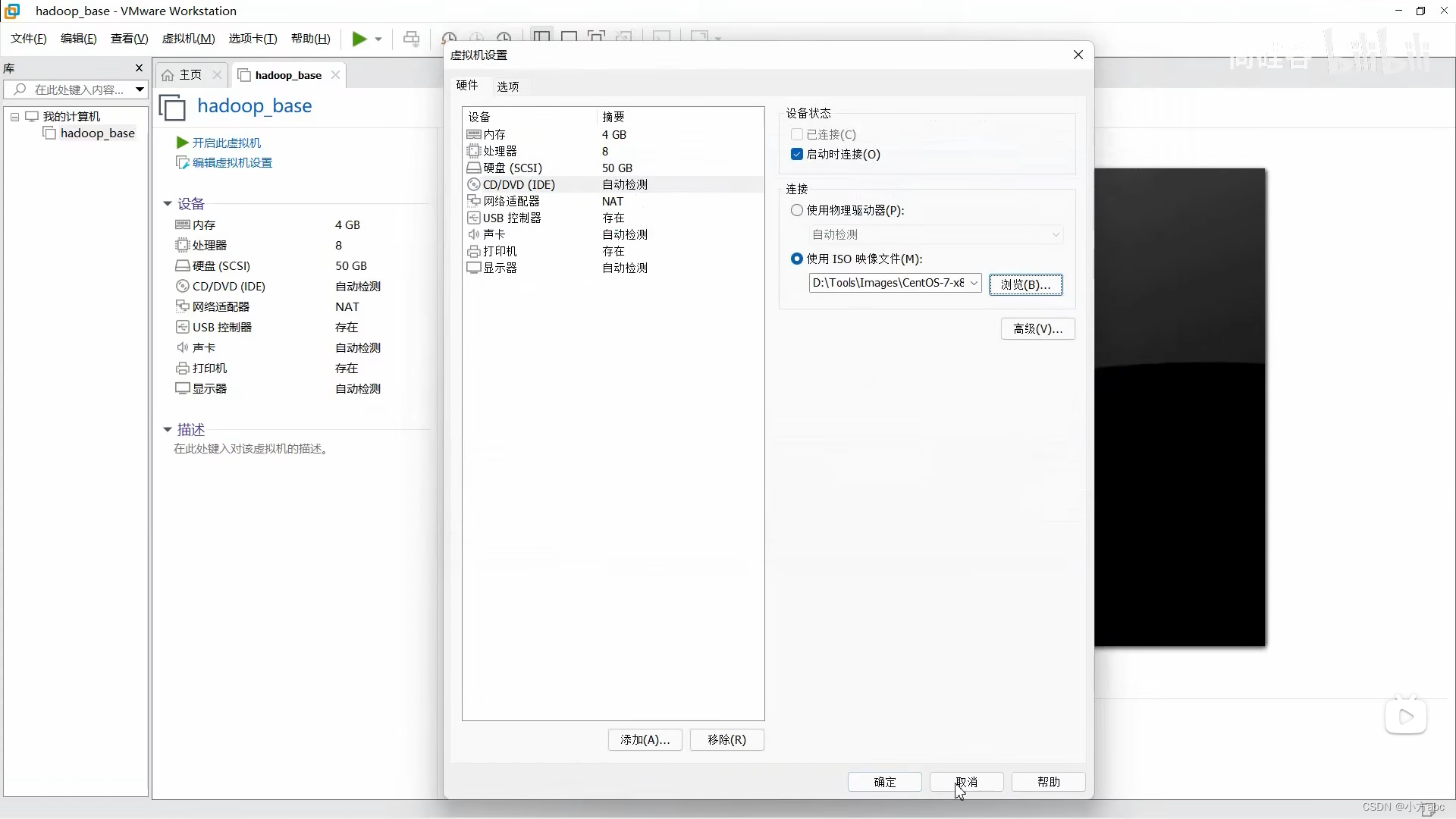Click the 开启此虚拟机 link
The width and height of the screenshot is (1456, 819).
(x=227, y=143)
